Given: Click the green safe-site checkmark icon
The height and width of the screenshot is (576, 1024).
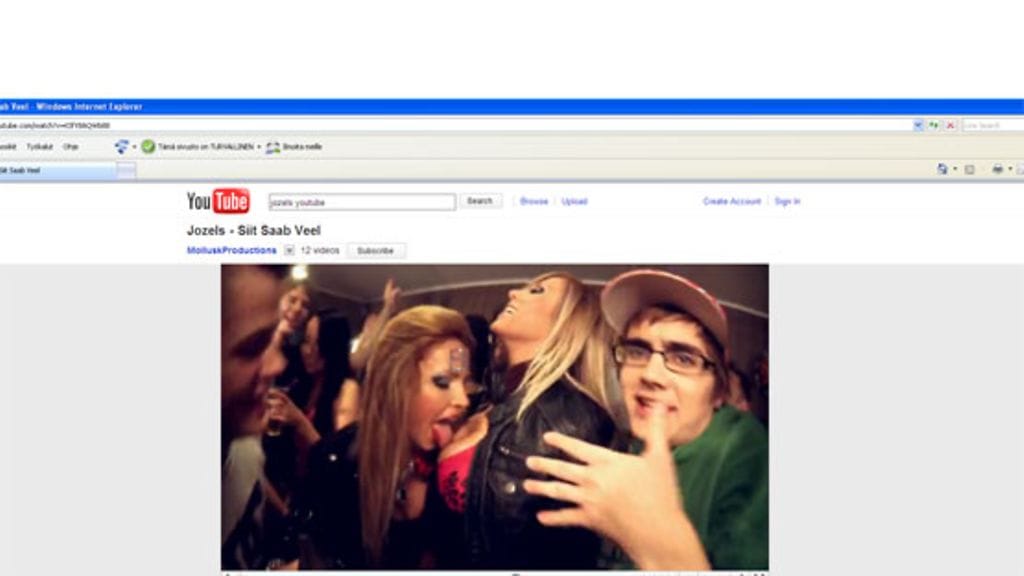Looking at the screenshot, I should (x=148, y=147).
